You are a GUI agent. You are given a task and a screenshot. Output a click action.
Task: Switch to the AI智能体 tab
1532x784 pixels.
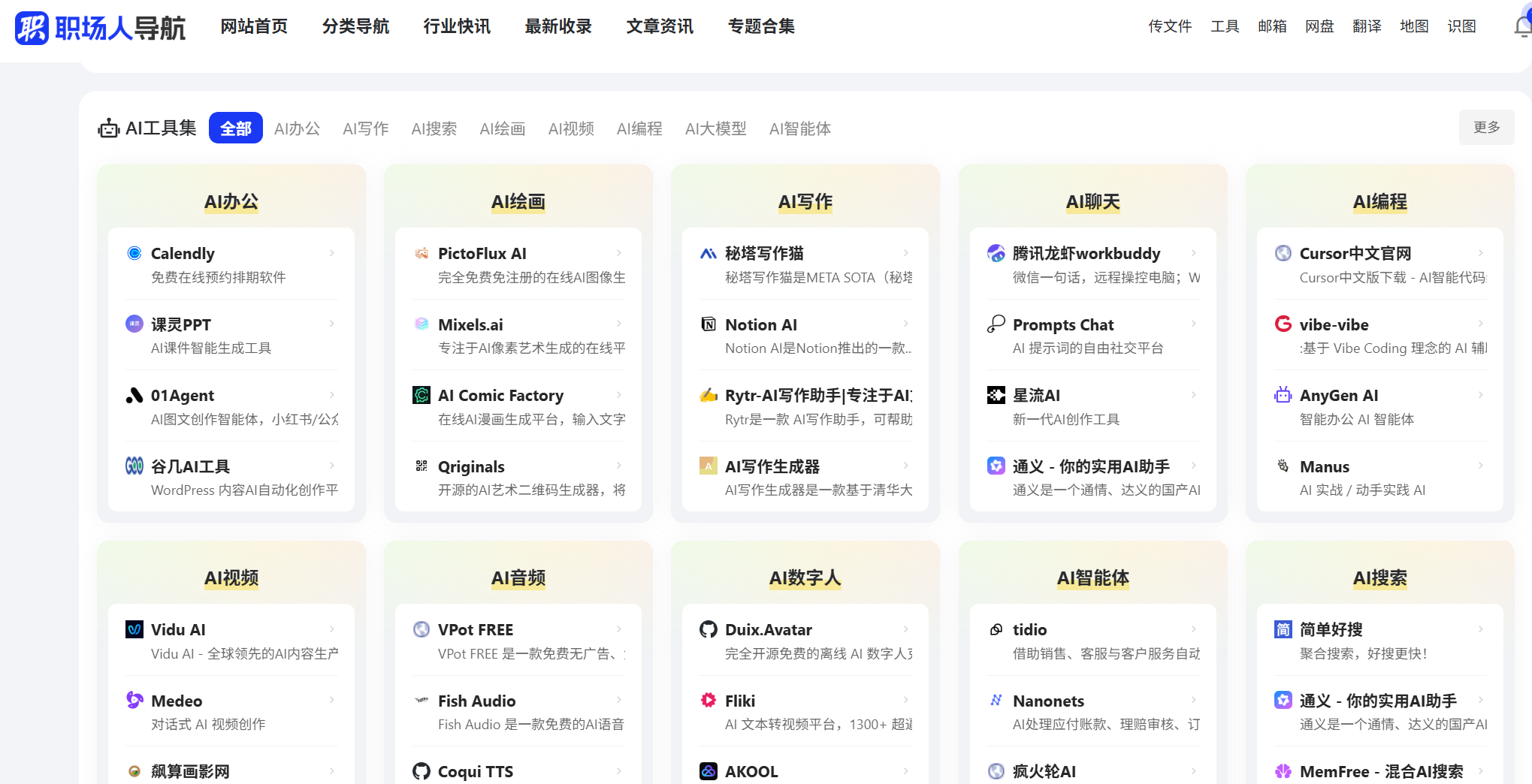coord(800,128)
